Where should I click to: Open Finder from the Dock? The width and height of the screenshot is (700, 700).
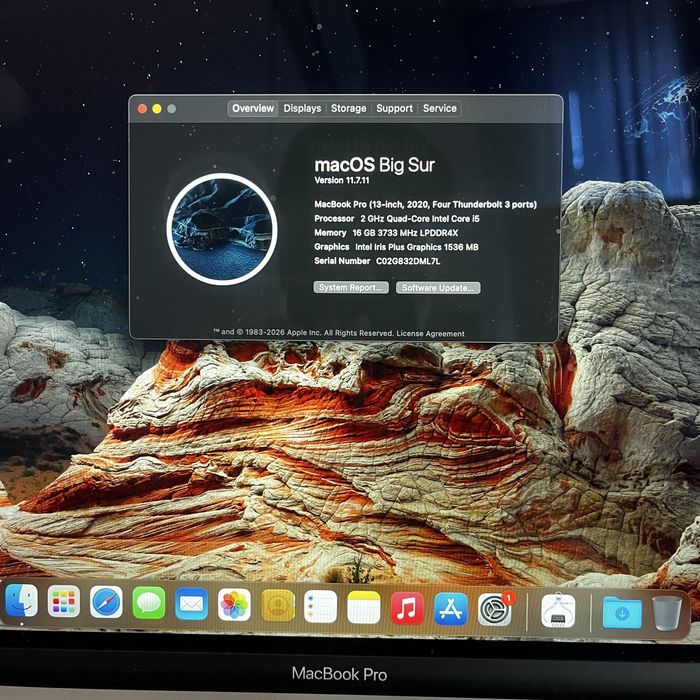(21, 600)
